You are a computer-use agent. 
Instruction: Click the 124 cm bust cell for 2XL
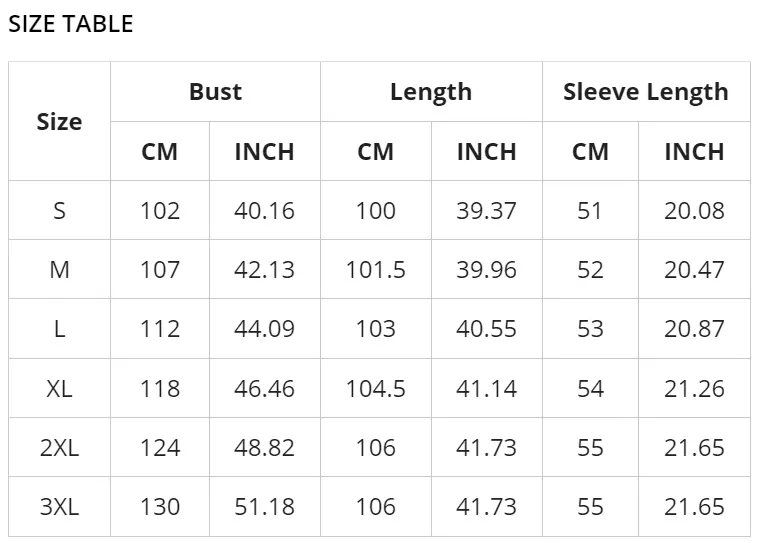click(160, 447)
